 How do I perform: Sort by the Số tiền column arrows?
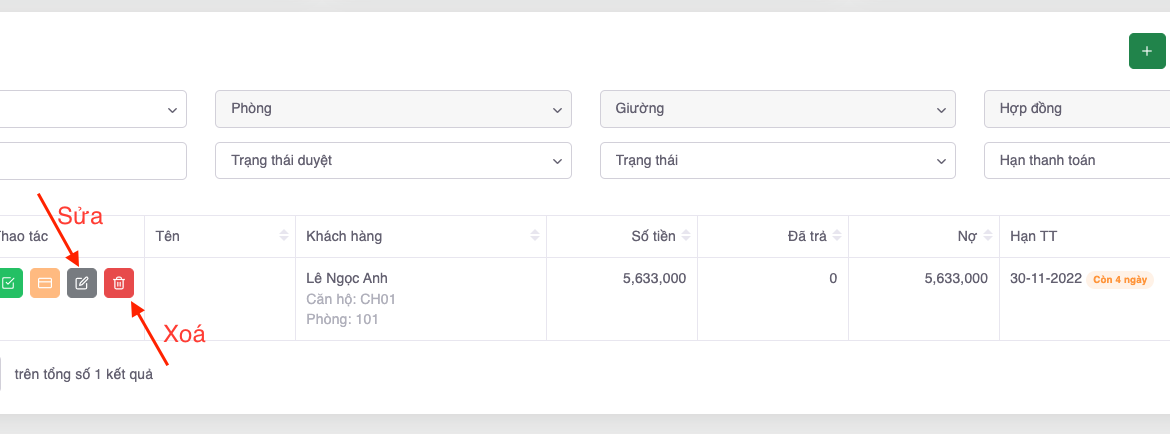(686, 236)
